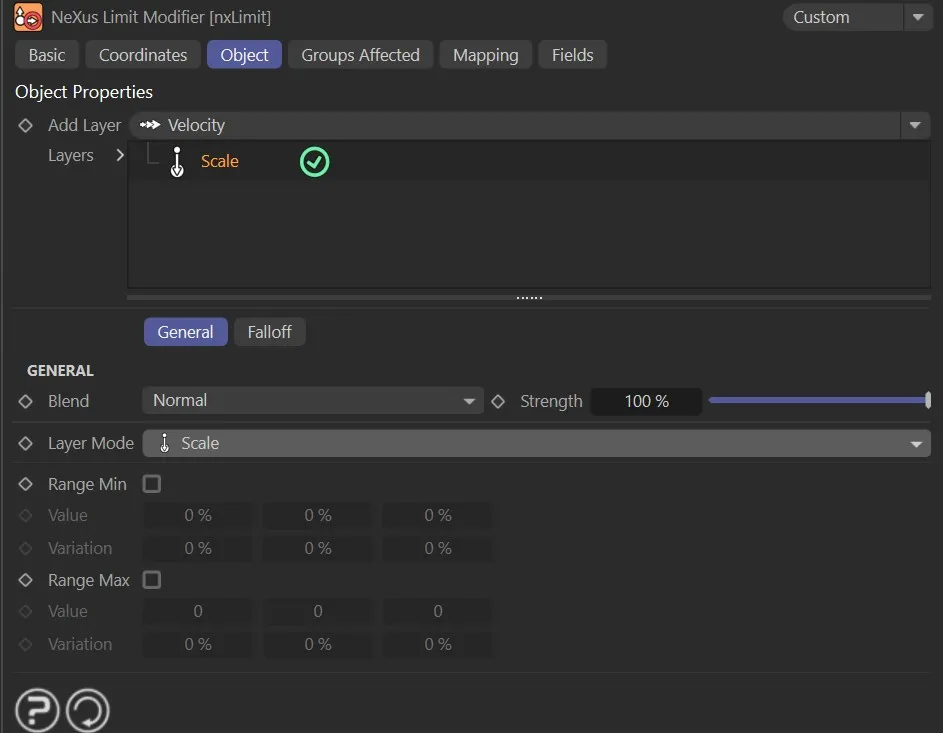Screen dimensions: 943x733
Task: Click the Scale layer icon in list
Action: coord(177,161)
